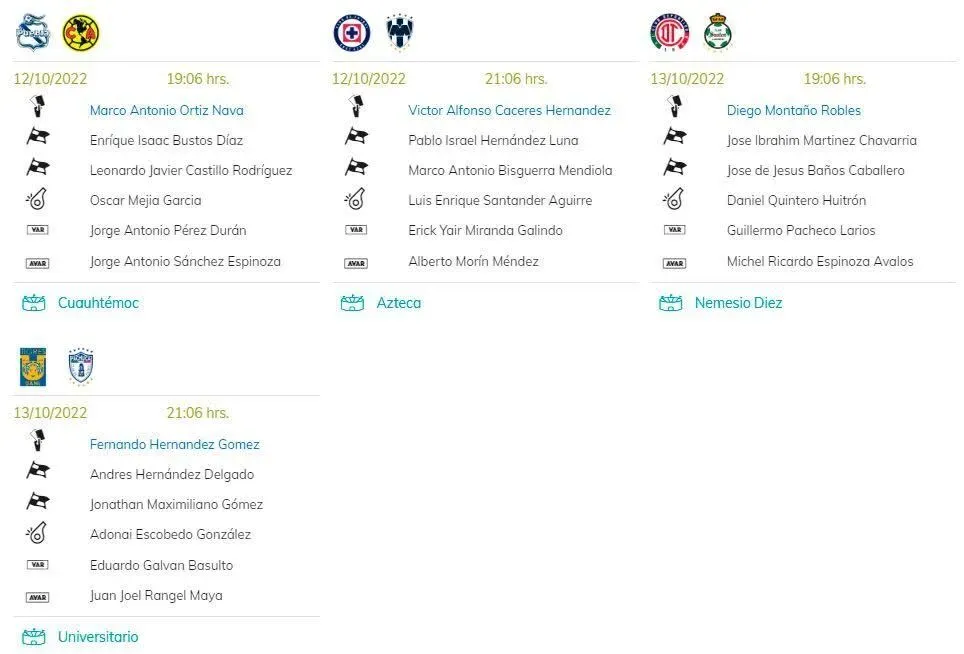
Task: Click the Monterrey Rayados team crest
Action: tap(400, 32)
